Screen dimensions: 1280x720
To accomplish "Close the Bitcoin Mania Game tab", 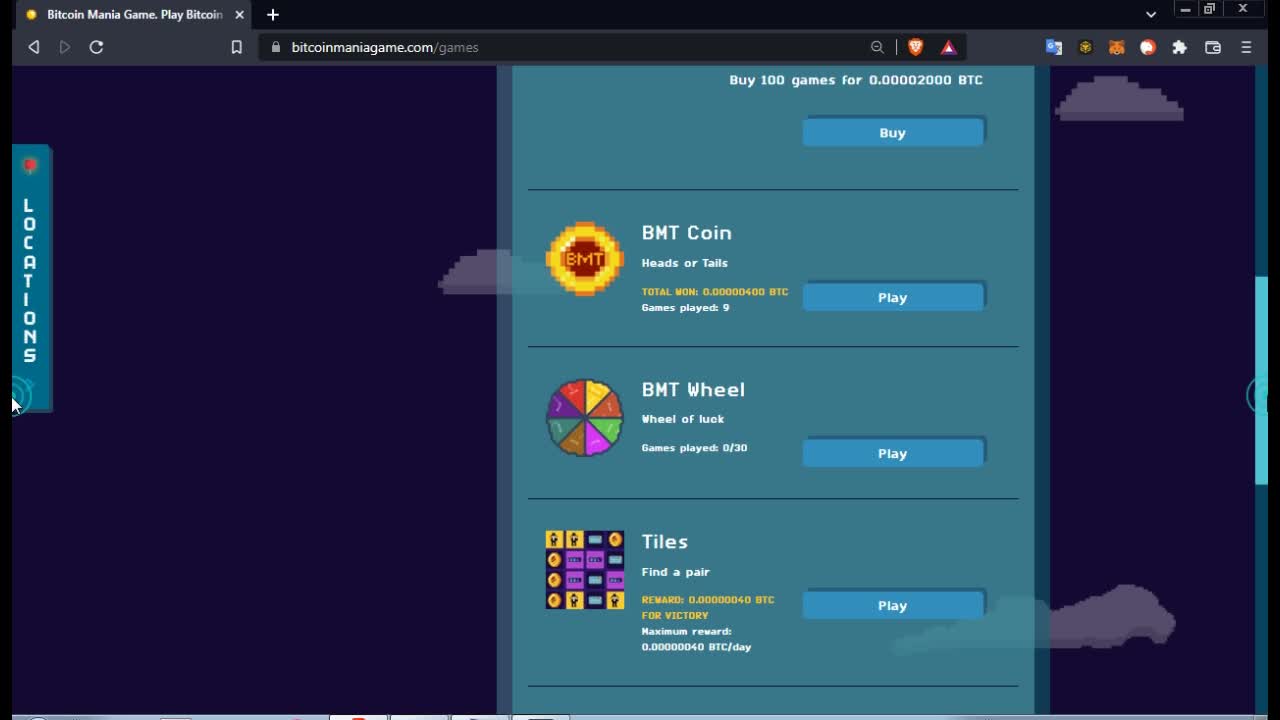I will pyautogui.click(x=239, y=15).
